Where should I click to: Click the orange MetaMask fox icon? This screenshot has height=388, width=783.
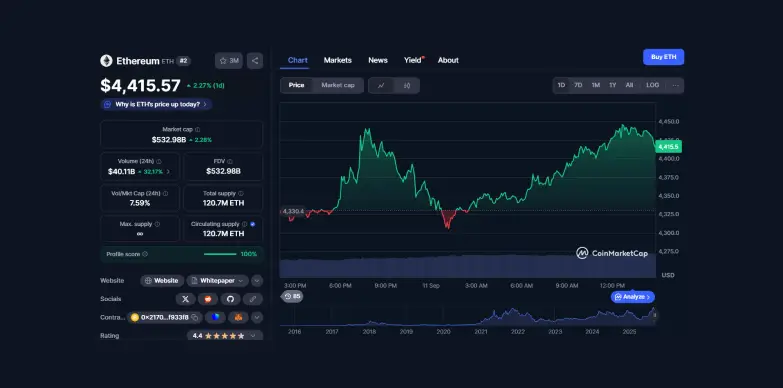click(x=238, y=317)
